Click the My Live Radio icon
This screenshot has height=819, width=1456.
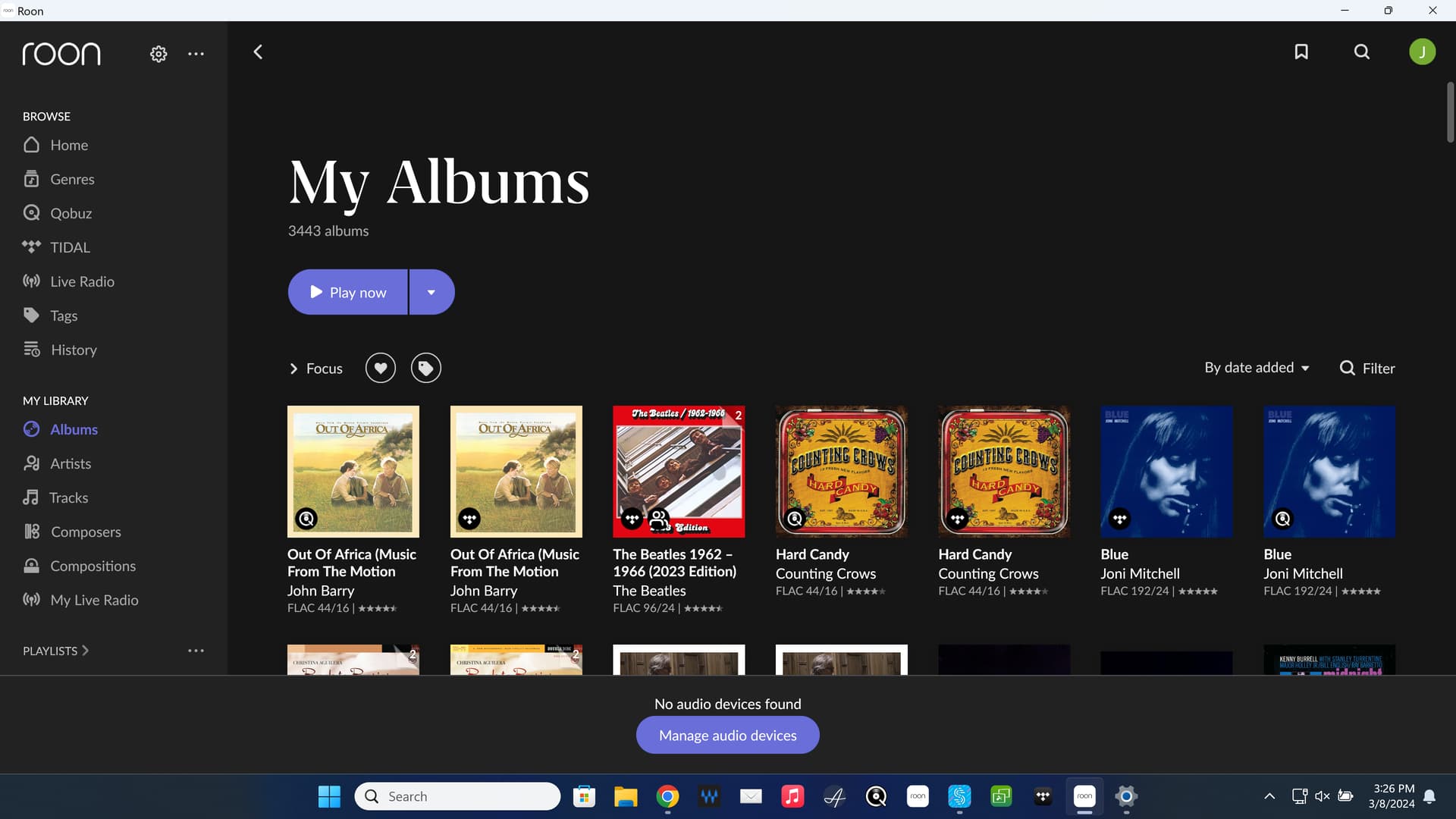point(31,599)
